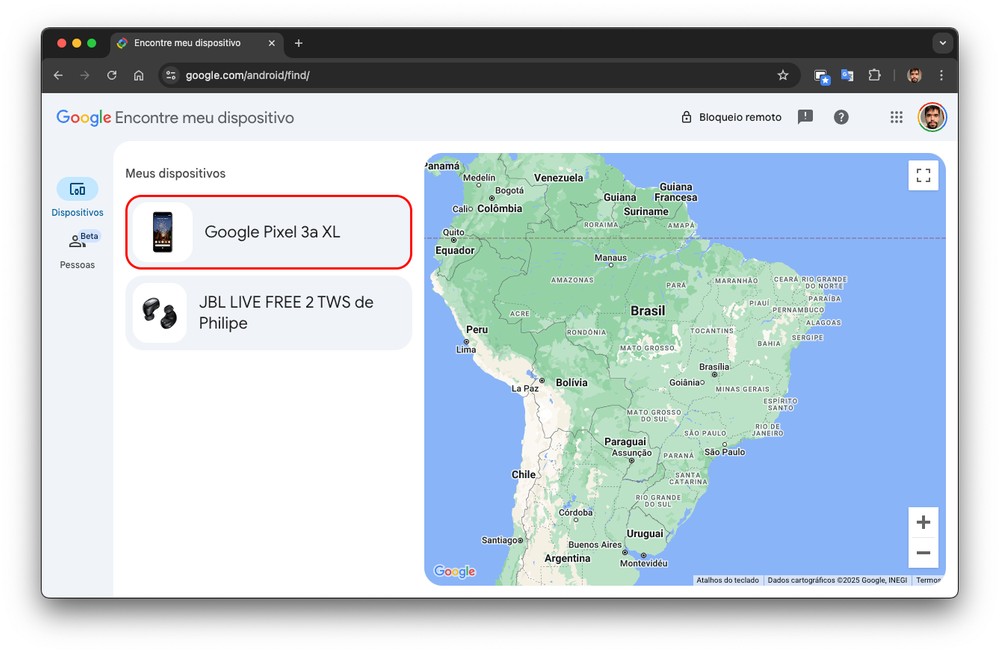This screenshot has height=653, width=1000.
Task: Open the Google account profile picture
Action: click(932, 117)
